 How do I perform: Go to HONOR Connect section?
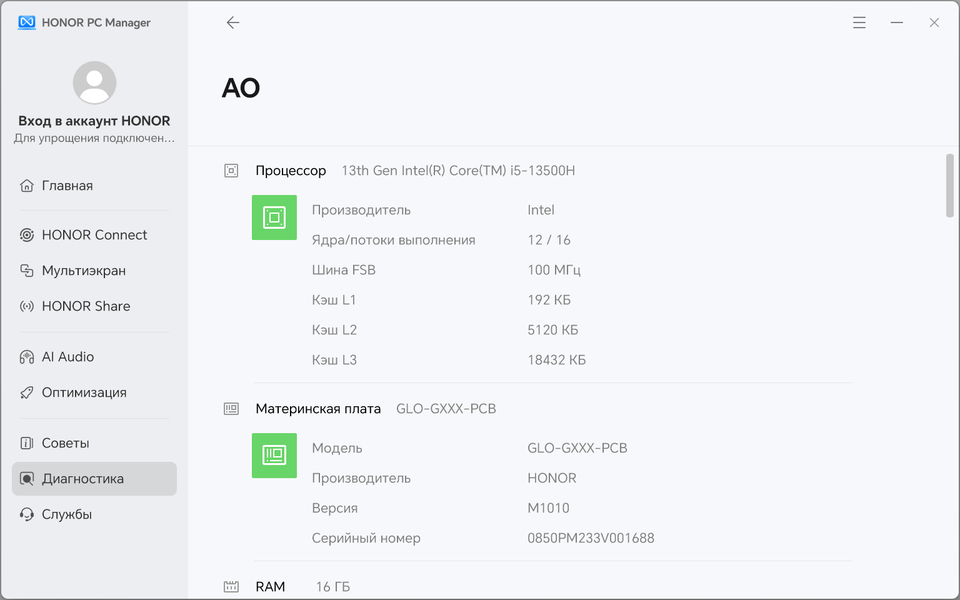click(94, 235)
